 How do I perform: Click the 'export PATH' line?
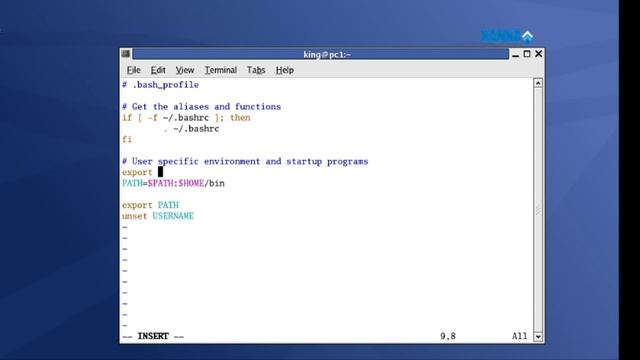[150, 205]
